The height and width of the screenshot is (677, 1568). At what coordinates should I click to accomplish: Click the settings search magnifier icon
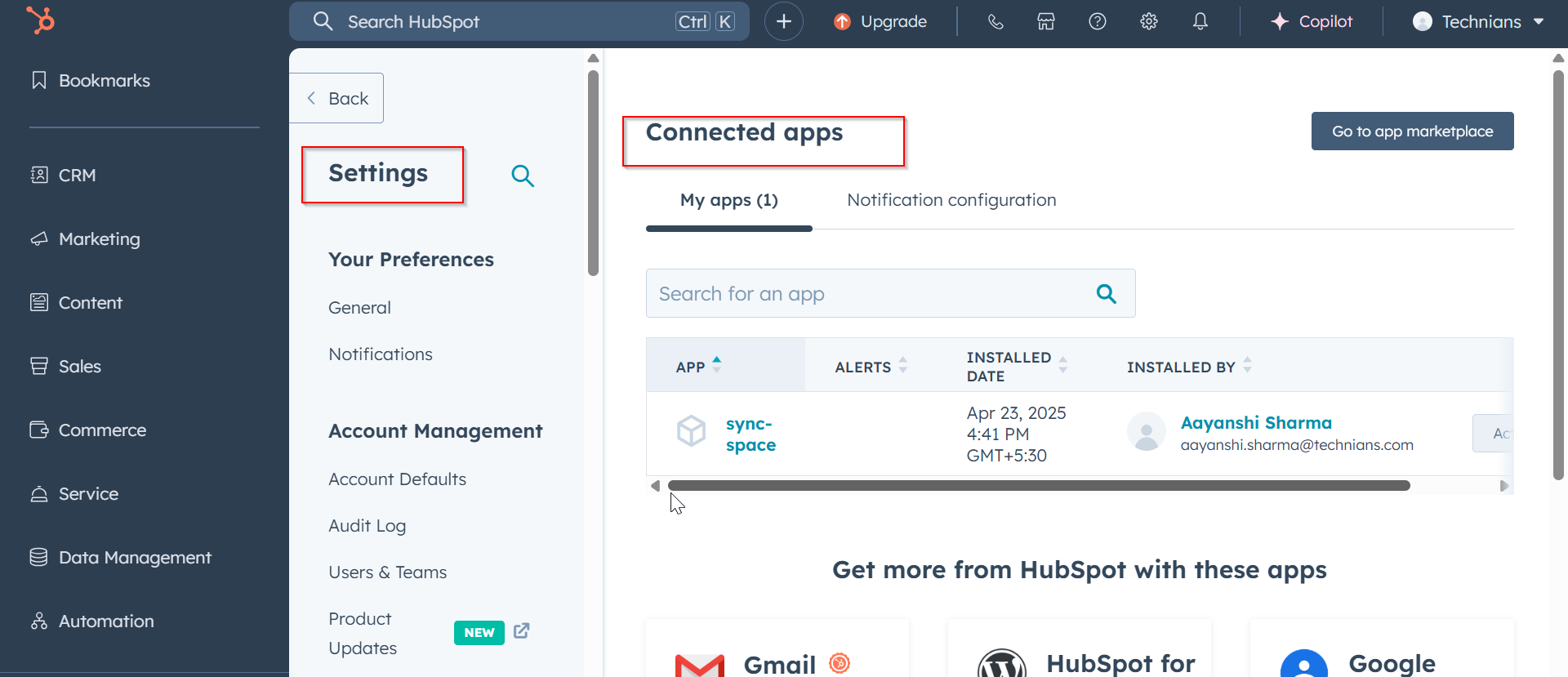pyautogui.click(x=523, y=176)
